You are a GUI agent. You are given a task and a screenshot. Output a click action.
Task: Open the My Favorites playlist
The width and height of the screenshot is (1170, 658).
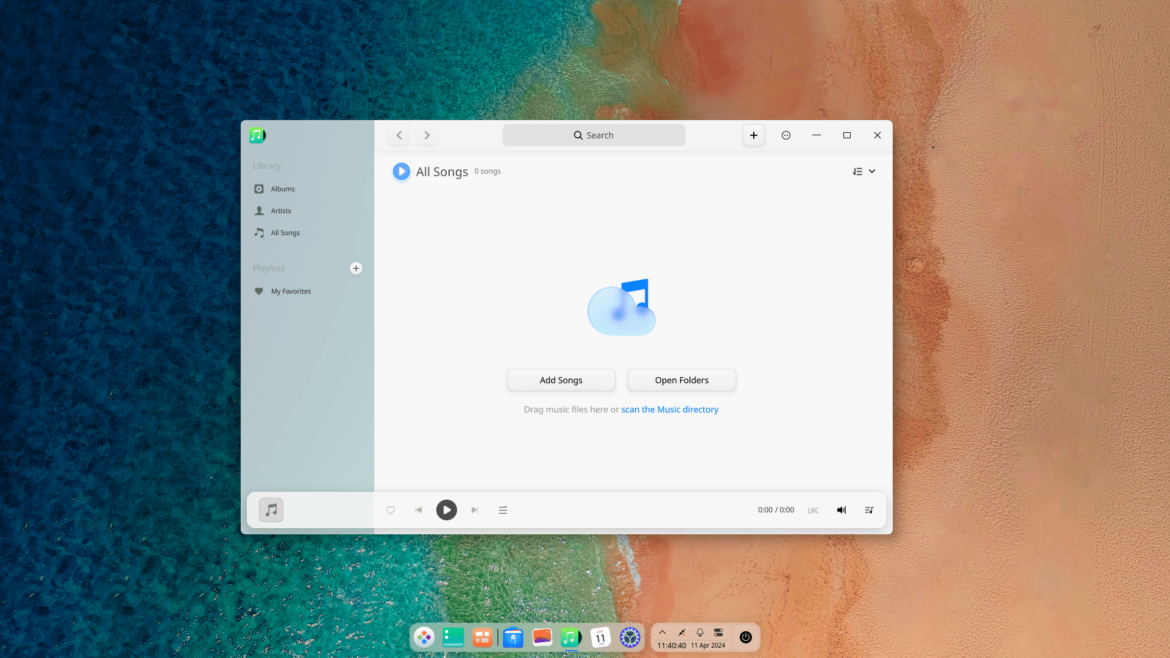[289, 291]
